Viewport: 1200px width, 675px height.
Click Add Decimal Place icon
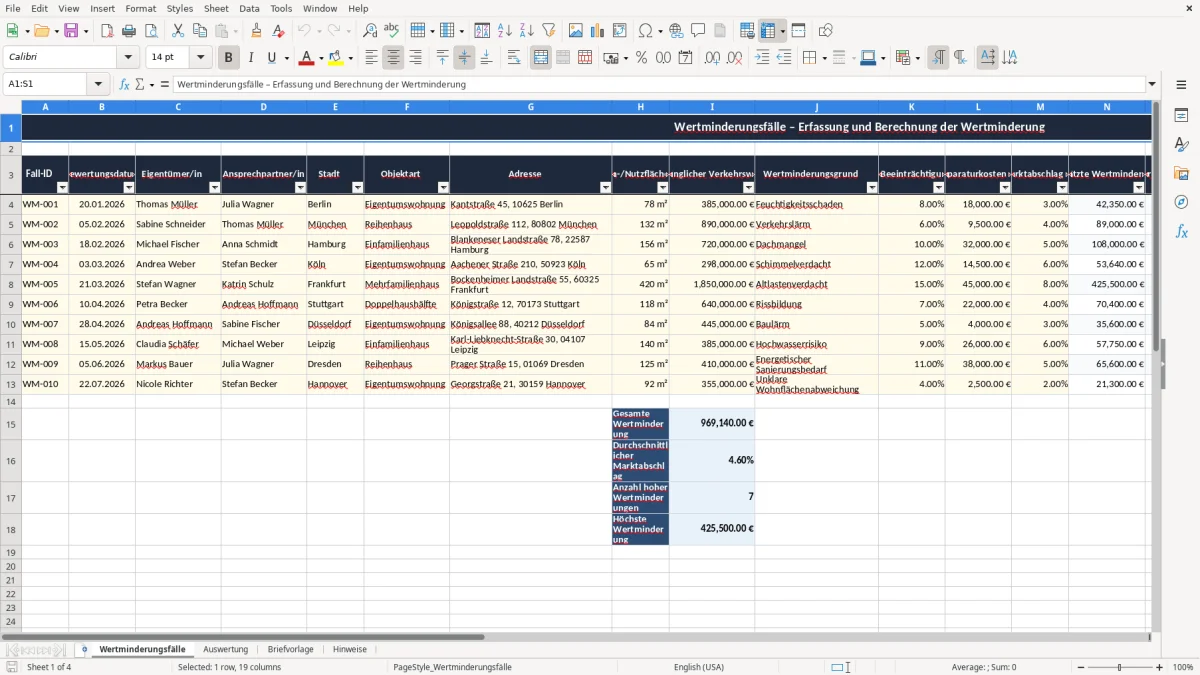coord(712,58)
